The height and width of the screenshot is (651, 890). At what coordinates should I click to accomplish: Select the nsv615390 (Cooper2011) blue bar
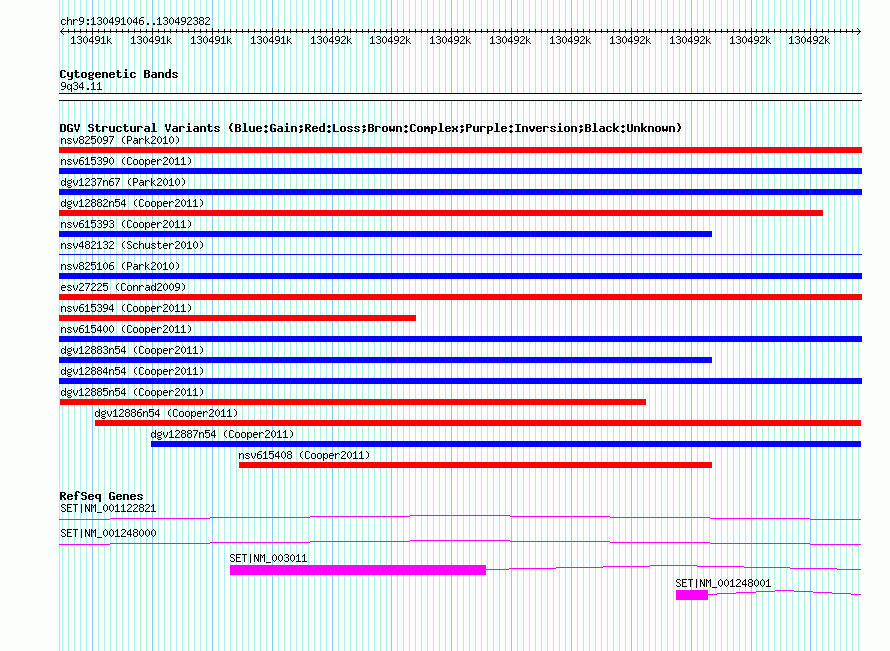[x=460, y=171]
